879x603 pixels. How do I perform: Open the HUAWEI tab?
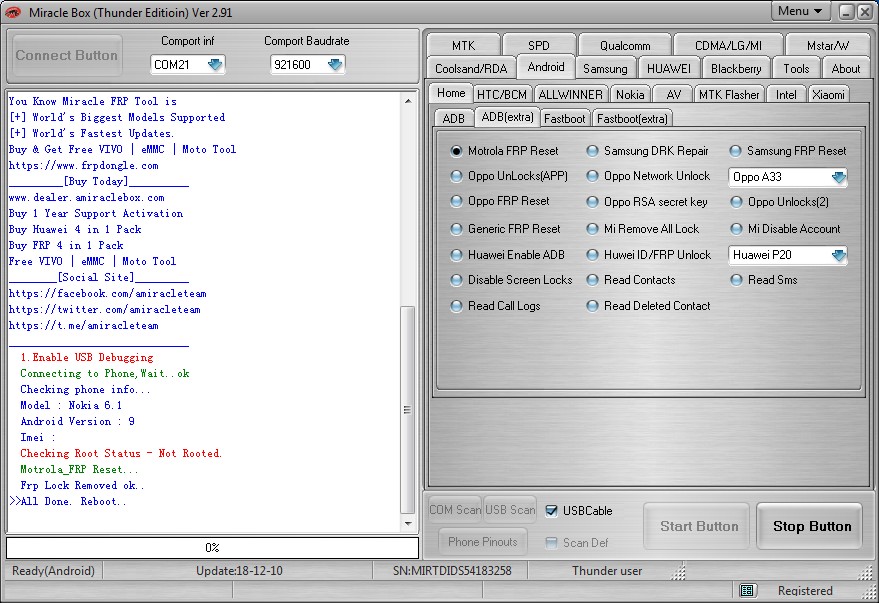668,68
